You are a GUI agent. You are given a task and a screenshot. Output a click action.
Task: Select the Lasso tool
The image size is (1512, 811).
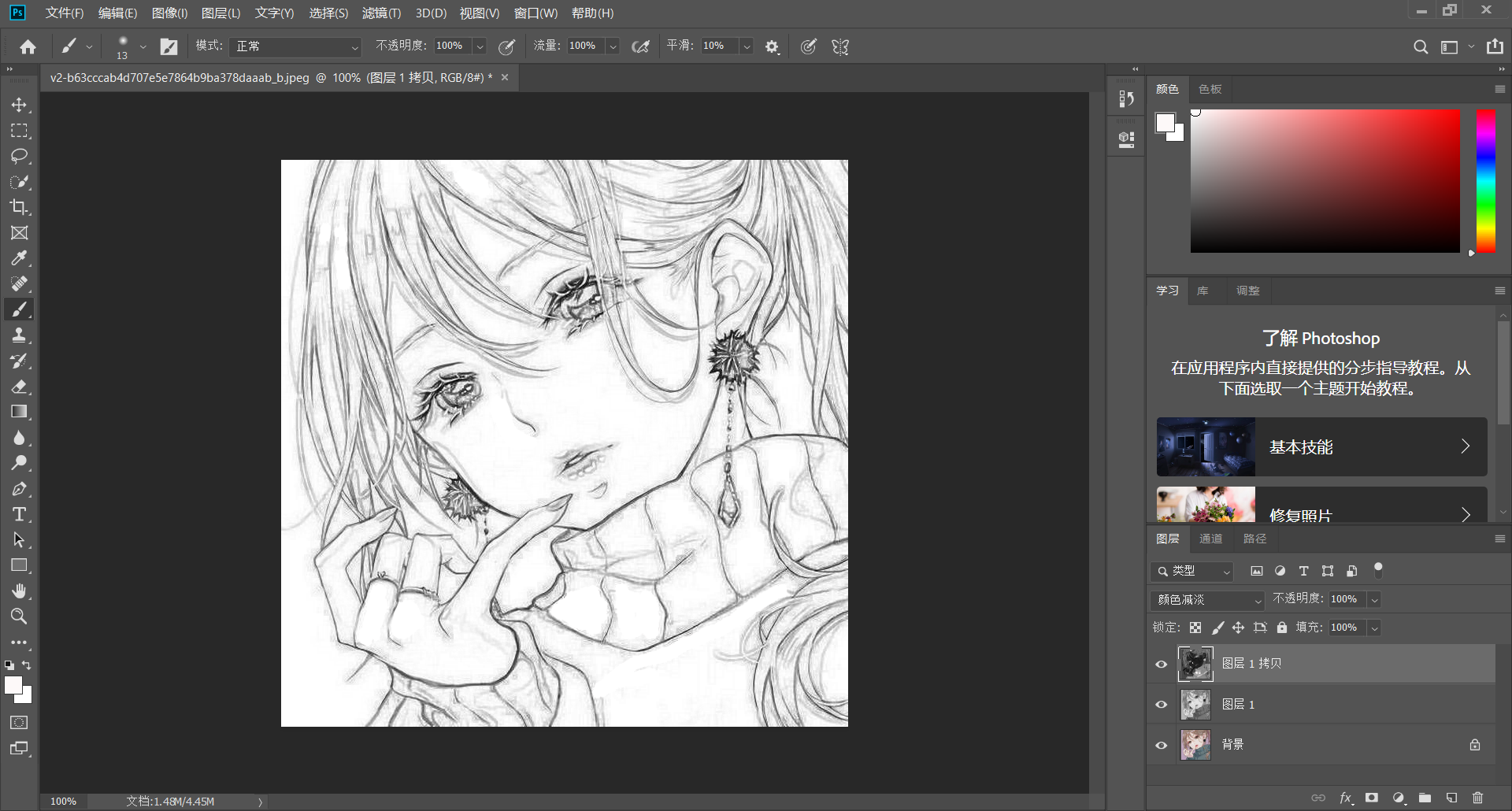click(x=19, y=156)
